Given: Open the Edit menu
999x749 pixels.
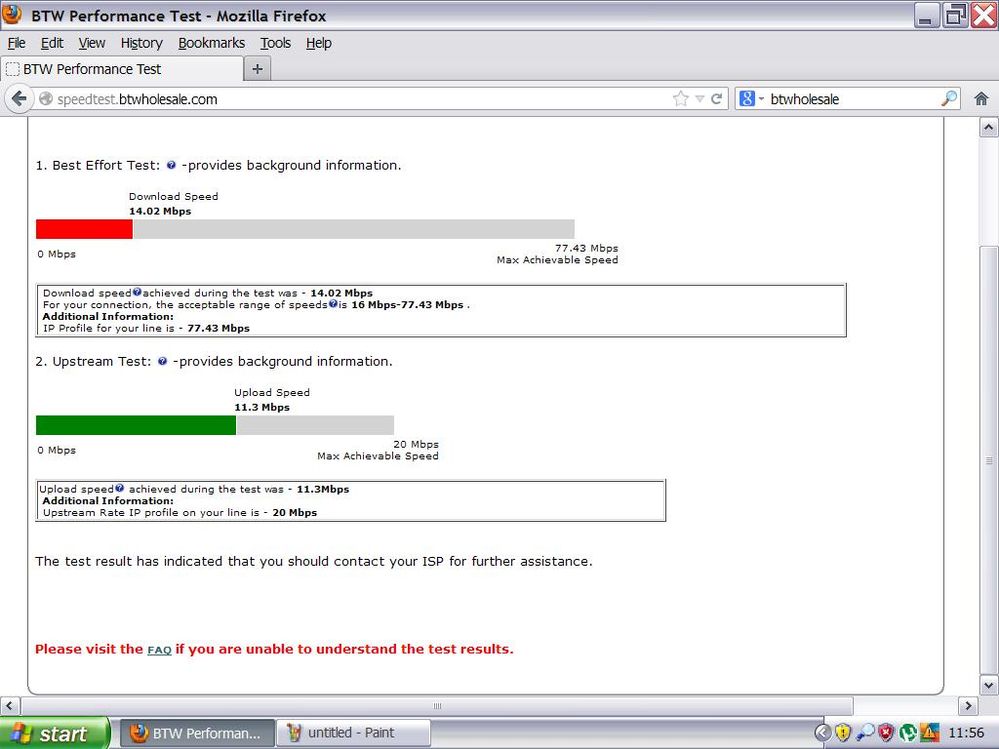Looking at the screenshot, I should click(x=52, y=43).
